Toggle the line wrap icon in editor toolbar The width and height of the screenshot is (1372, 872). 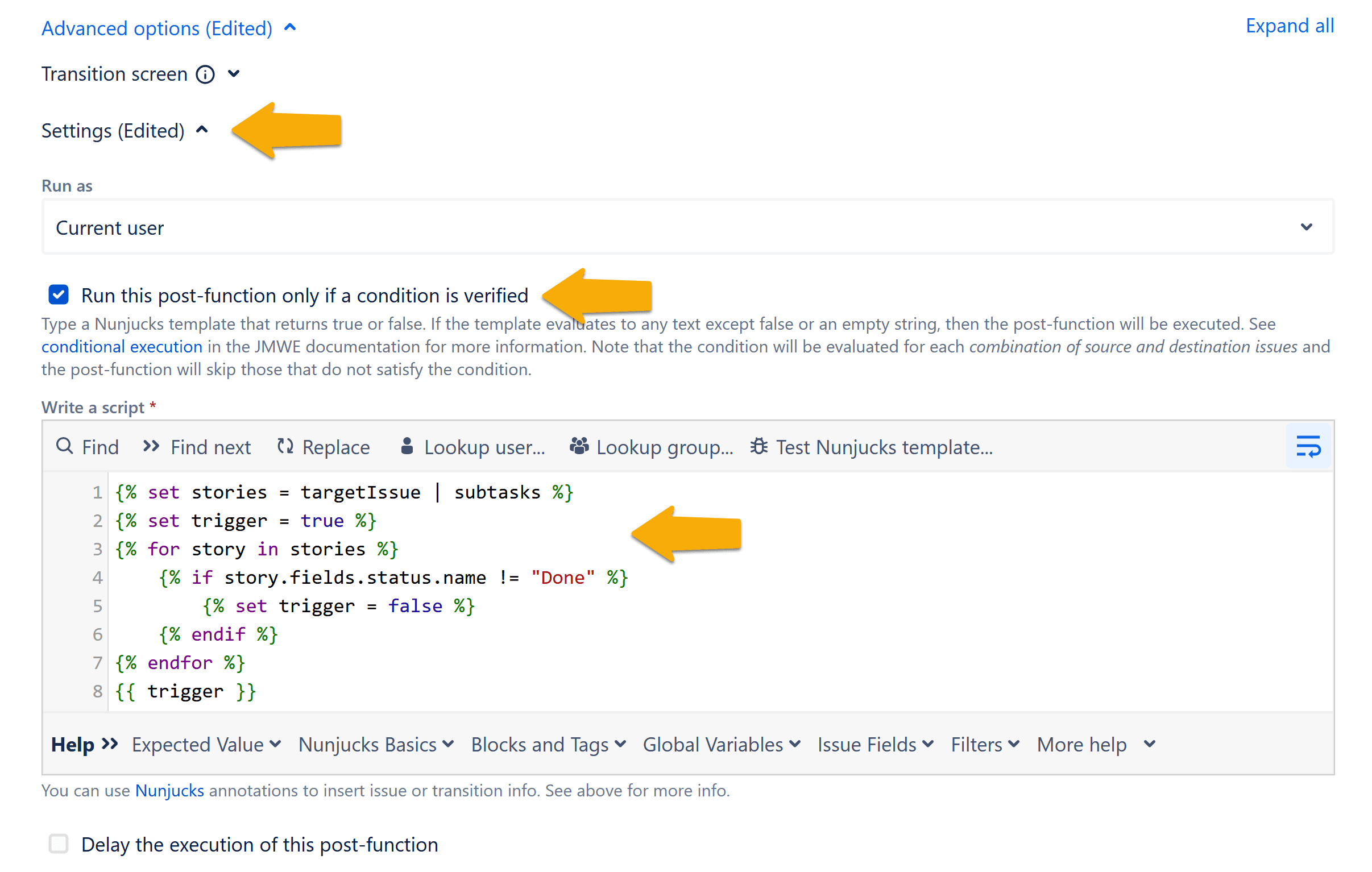1308,447
